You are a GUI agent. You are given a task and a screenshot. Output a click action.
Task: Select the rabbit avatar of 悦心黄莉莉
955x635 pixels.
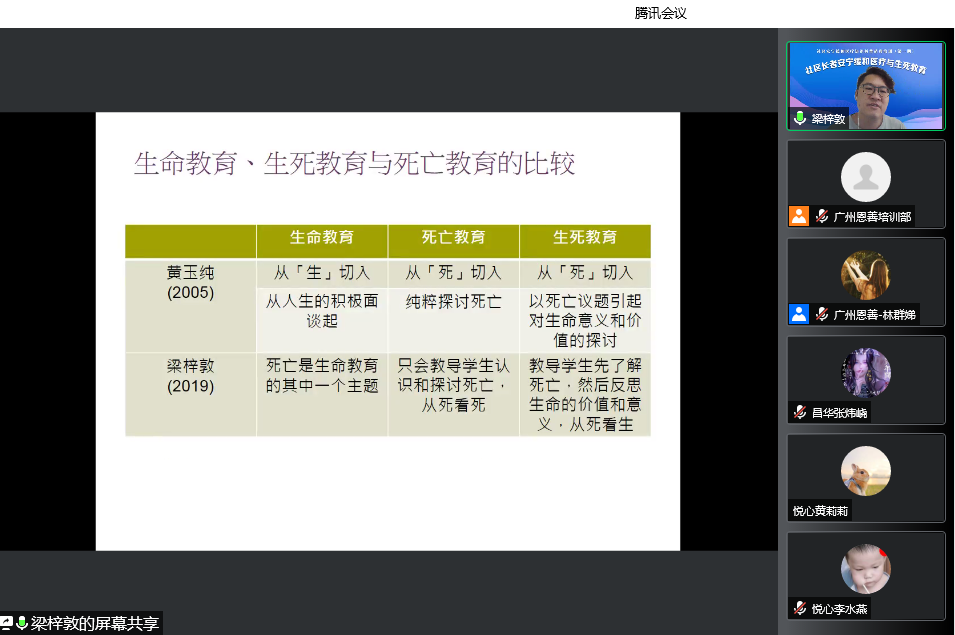click(x=865, y=471)
